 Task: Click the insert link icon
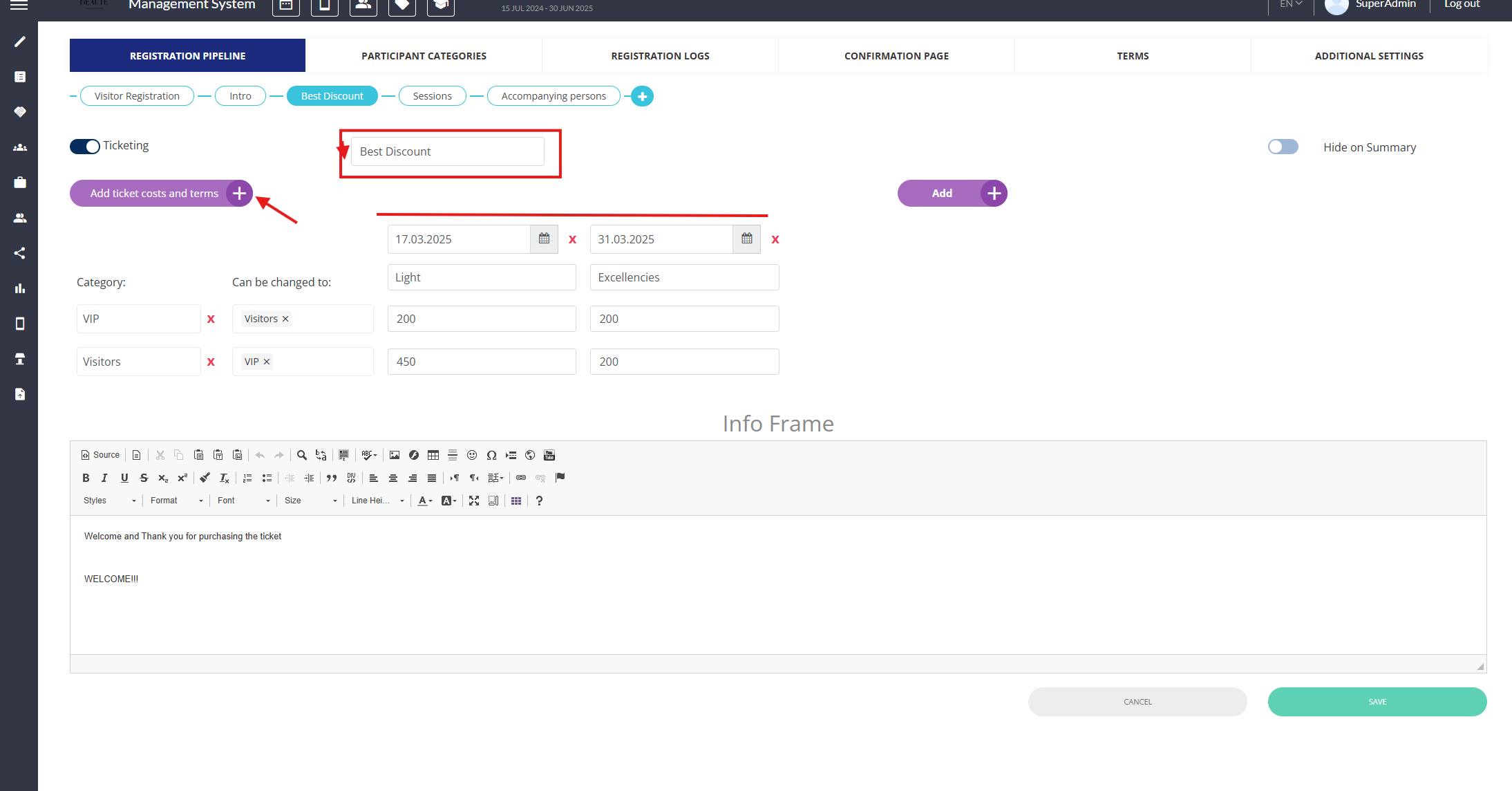point(521,478)
